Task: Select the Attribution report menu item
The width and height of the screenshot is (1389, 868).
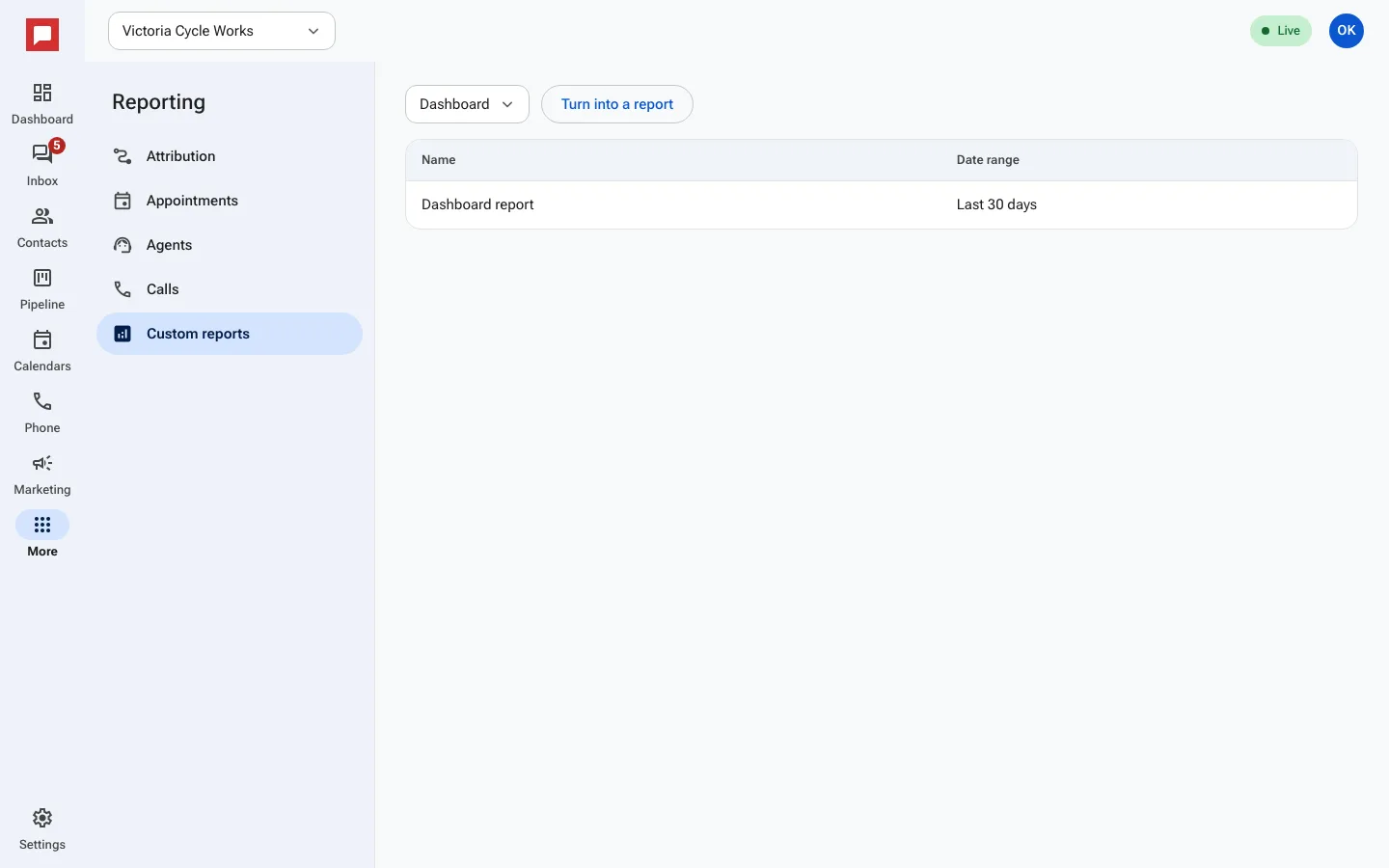Action: tap(230, 156)
